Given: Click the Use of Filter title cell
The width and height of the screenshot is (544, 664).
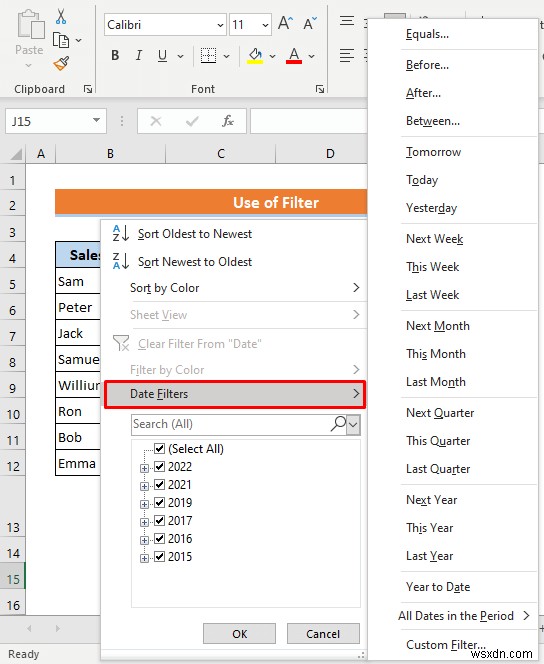Looking at the screenshot, I should click(x=211, y=202).
